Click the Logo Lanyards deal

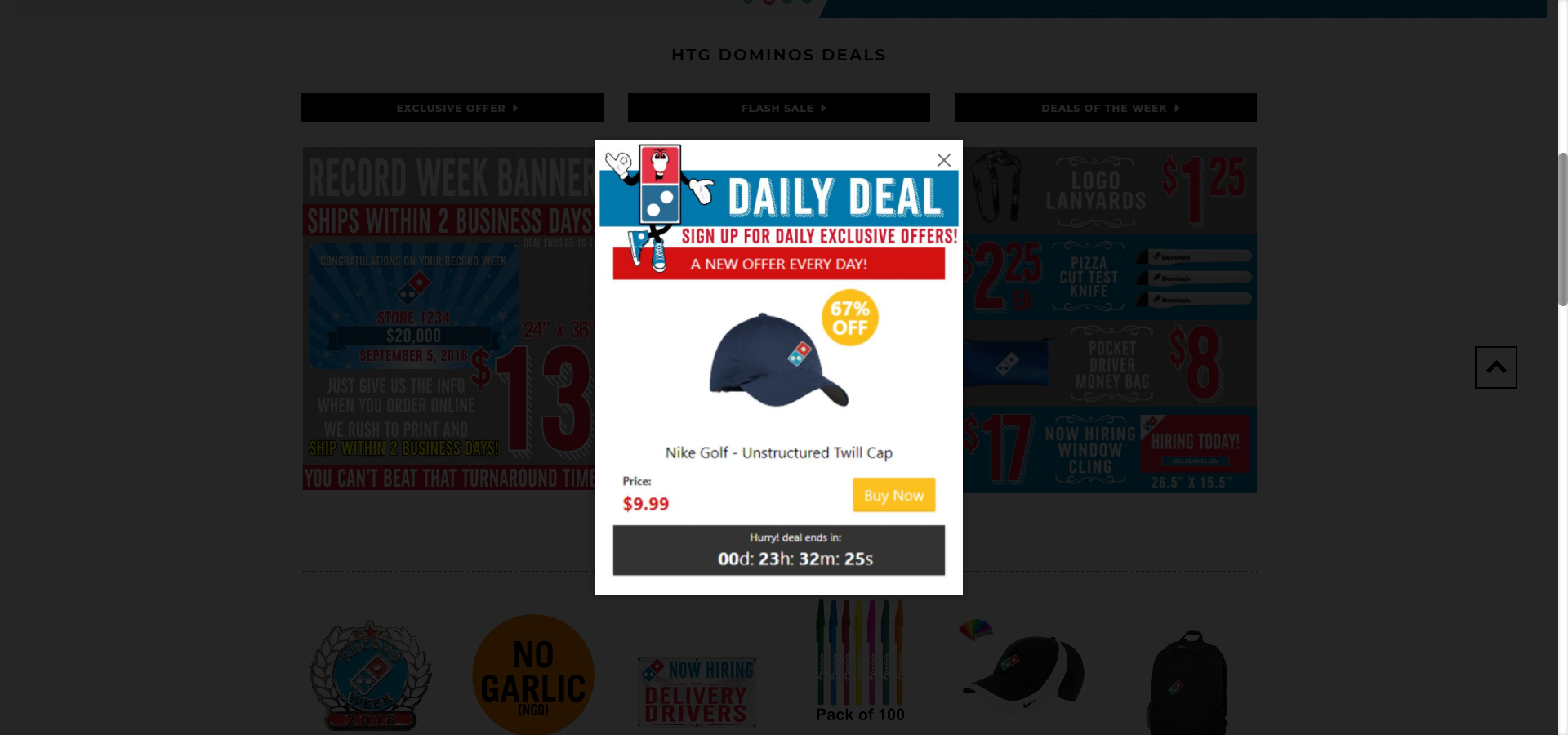(1111, 190)
